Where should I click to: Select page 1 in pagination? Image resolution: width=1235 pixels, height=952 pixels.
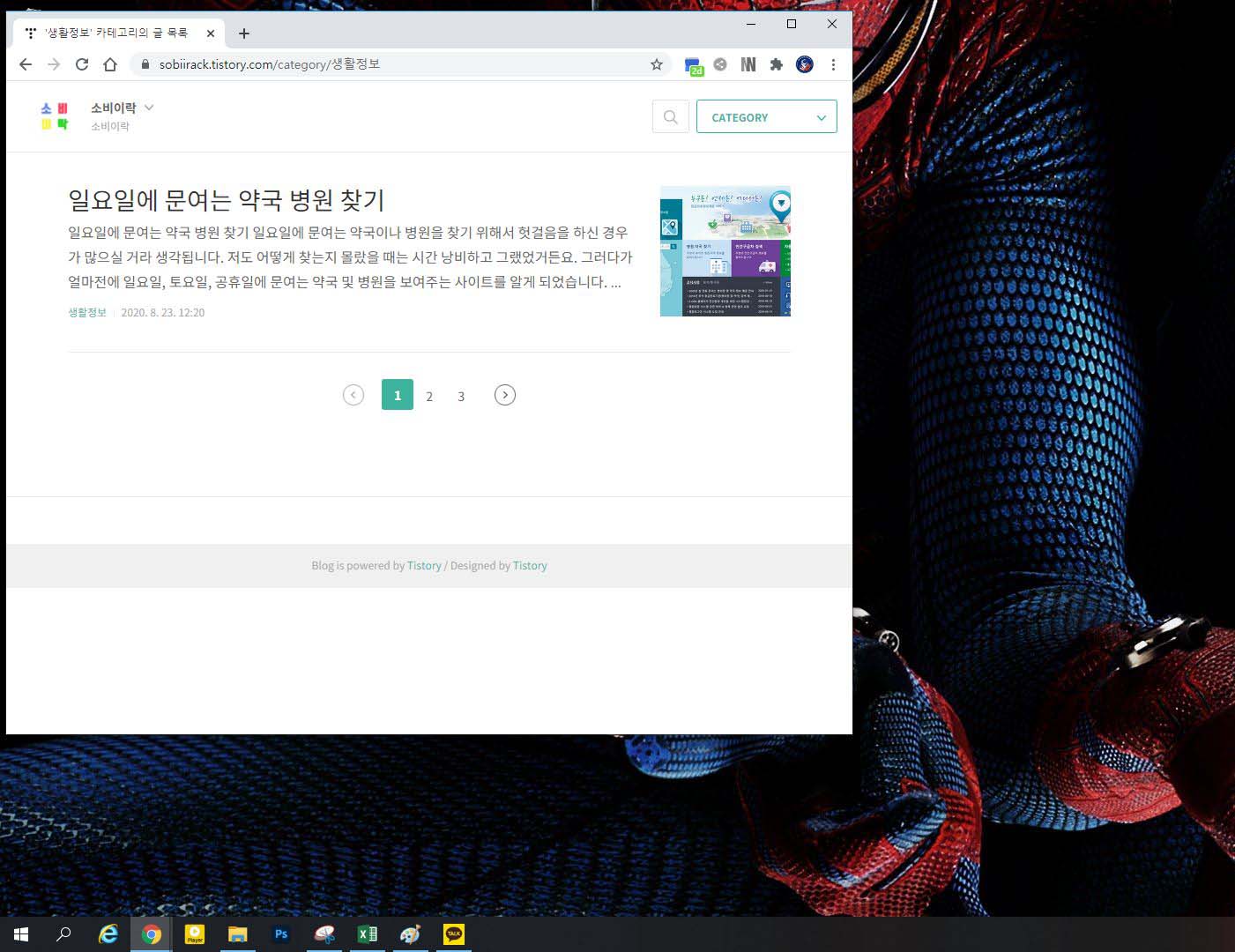point(398,395)
